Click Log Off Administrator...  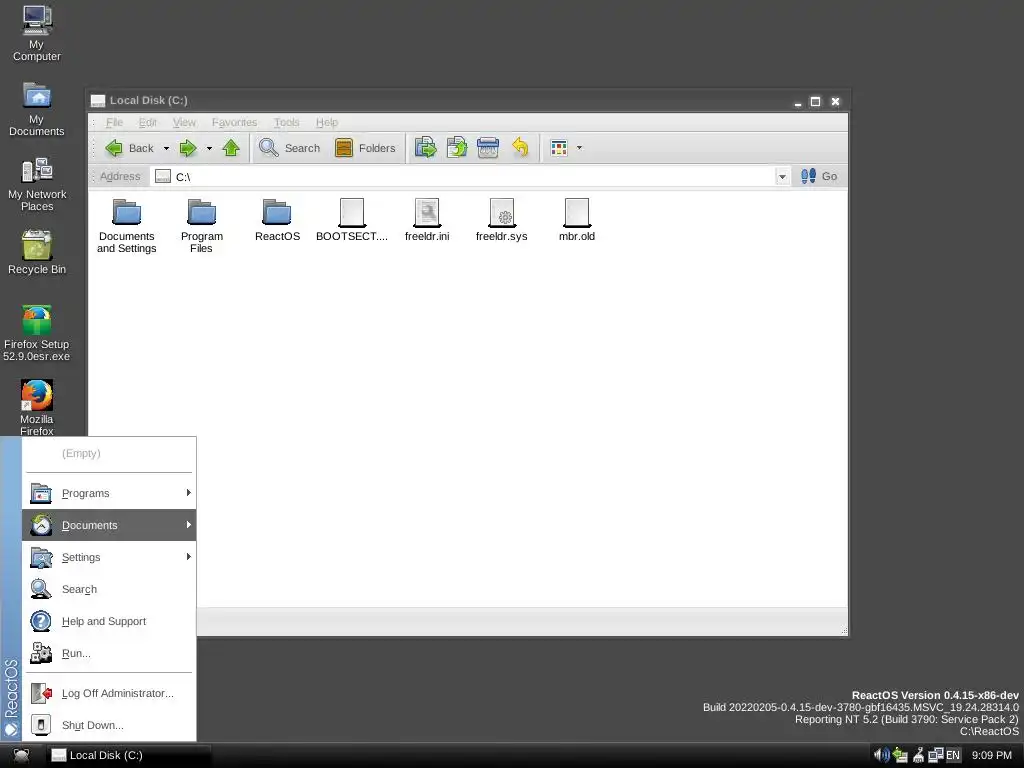(109, 693)
